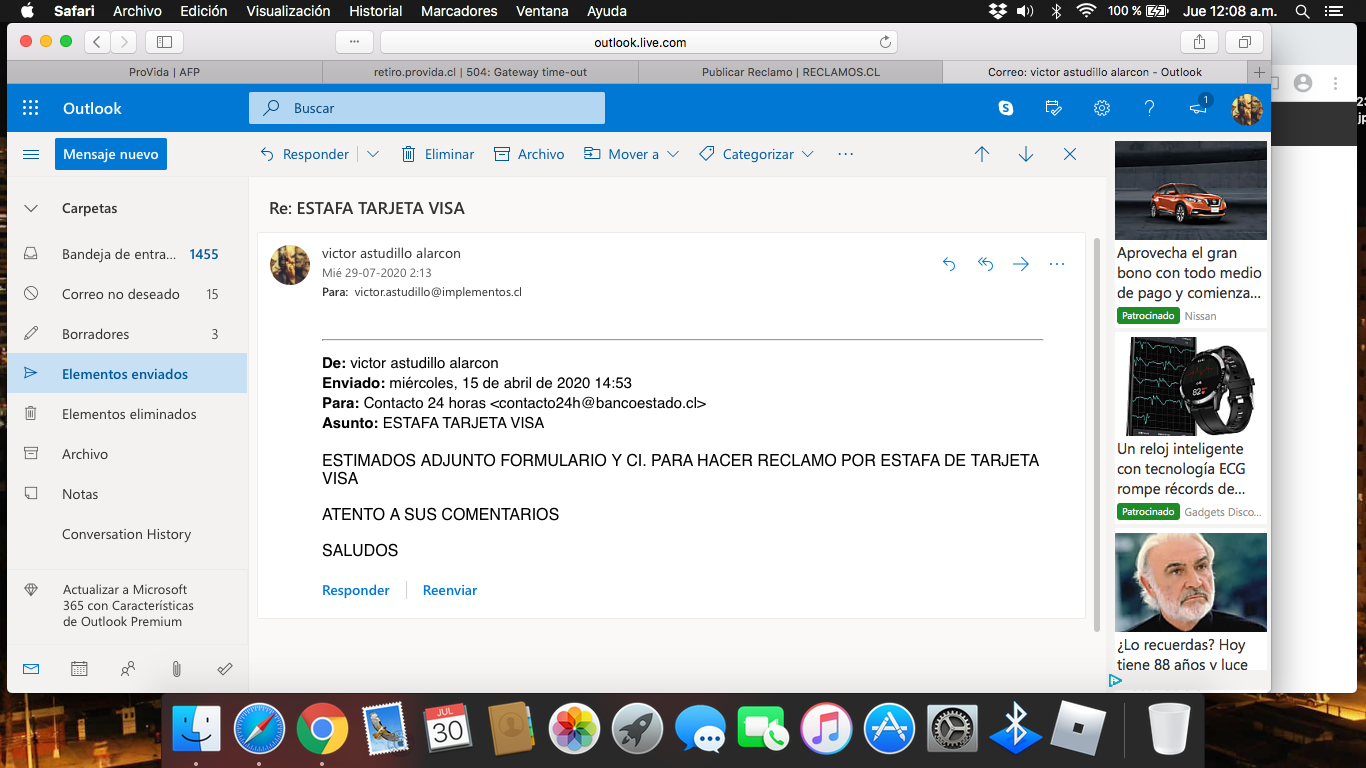Open Borradores folder
1366x768 pixels.
127,334
